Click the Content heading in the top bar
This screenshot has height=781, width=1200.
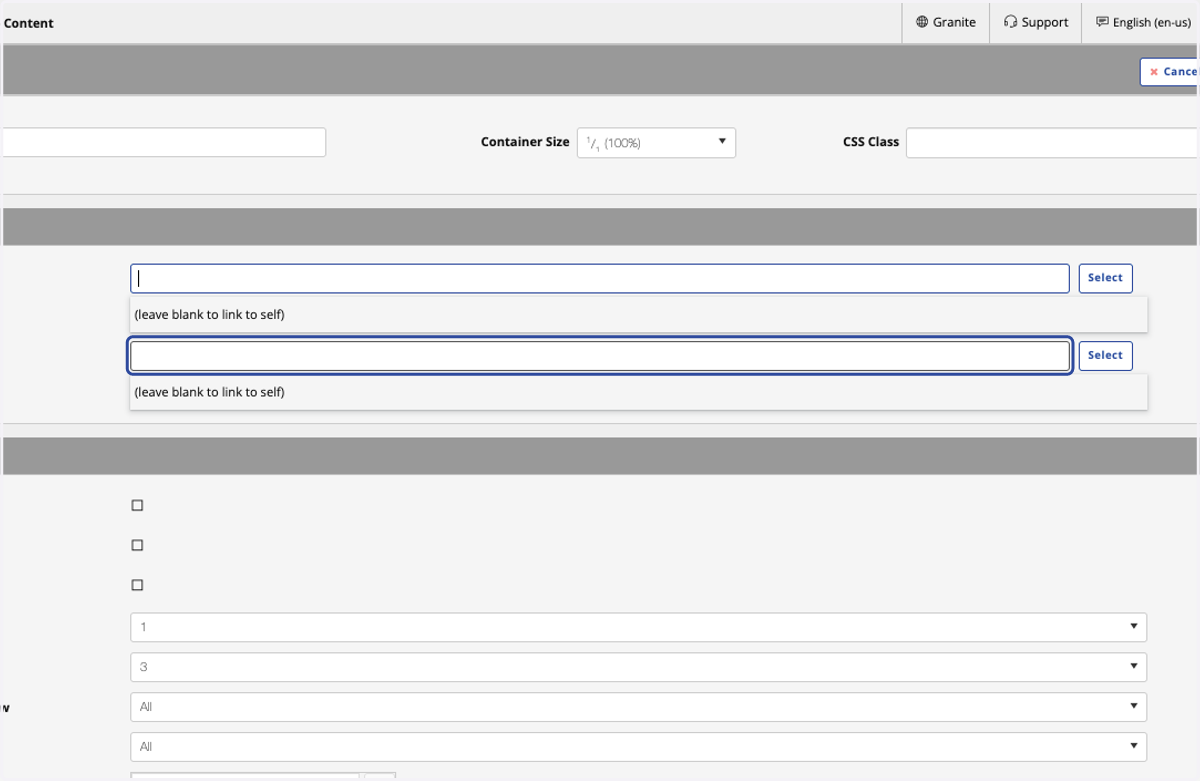(x=29, y=23)
